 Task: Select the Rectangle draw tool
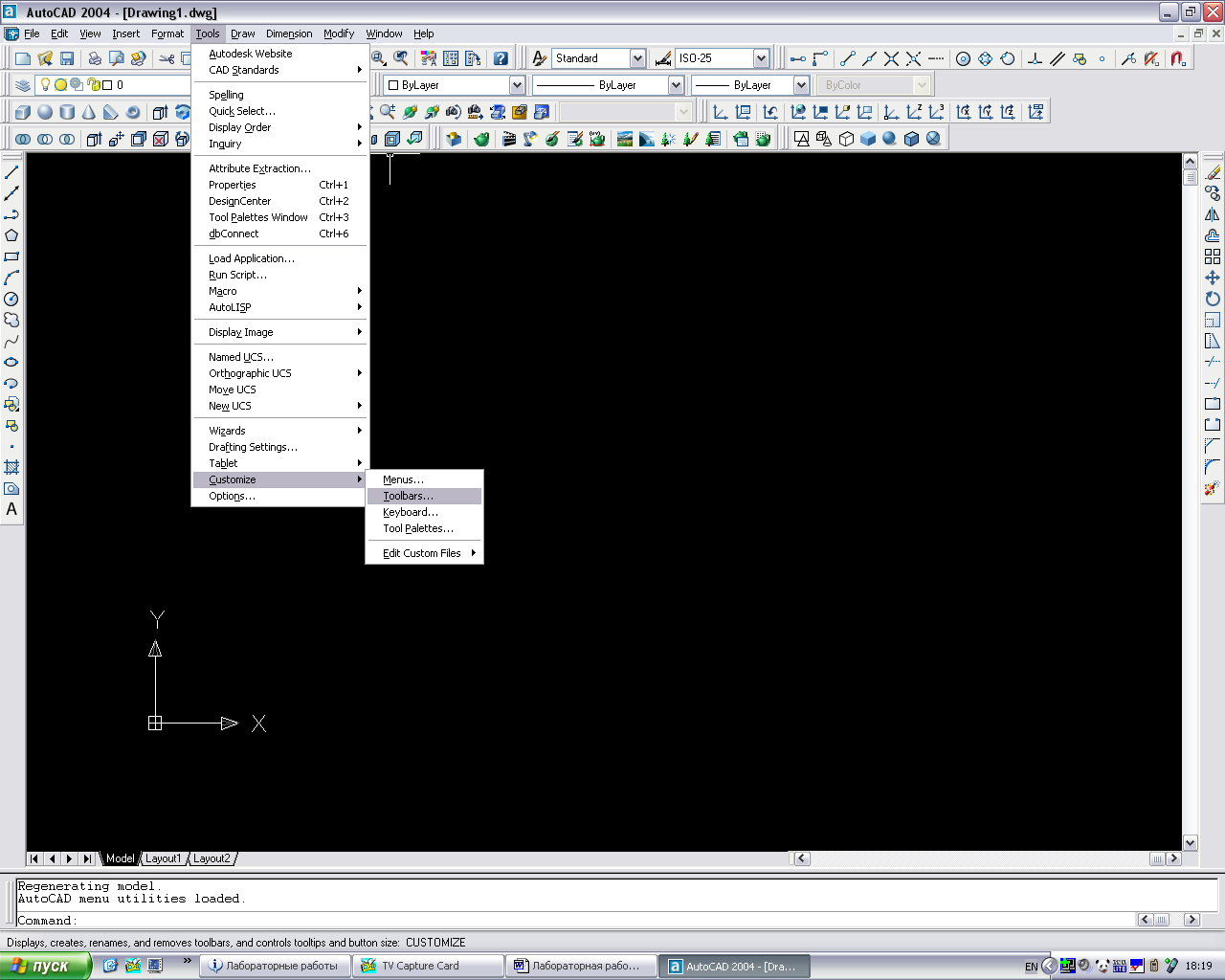click(x=11, y=256)
